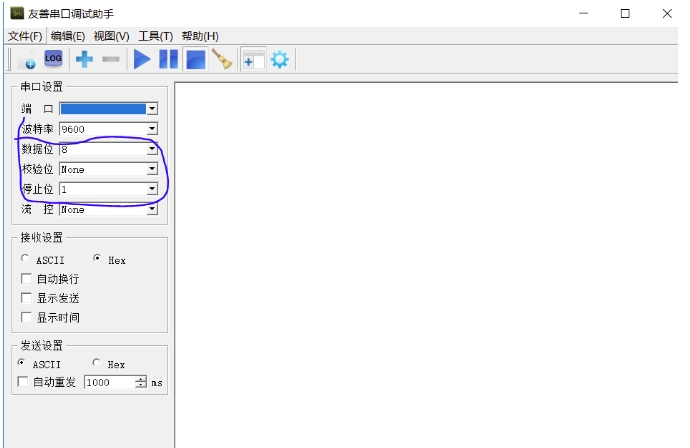Image resolution: width=690 pixels, height=448 pixels.
Task: Click inside the large receive text area
Action: pyautogui.click(x=426, y=264)
